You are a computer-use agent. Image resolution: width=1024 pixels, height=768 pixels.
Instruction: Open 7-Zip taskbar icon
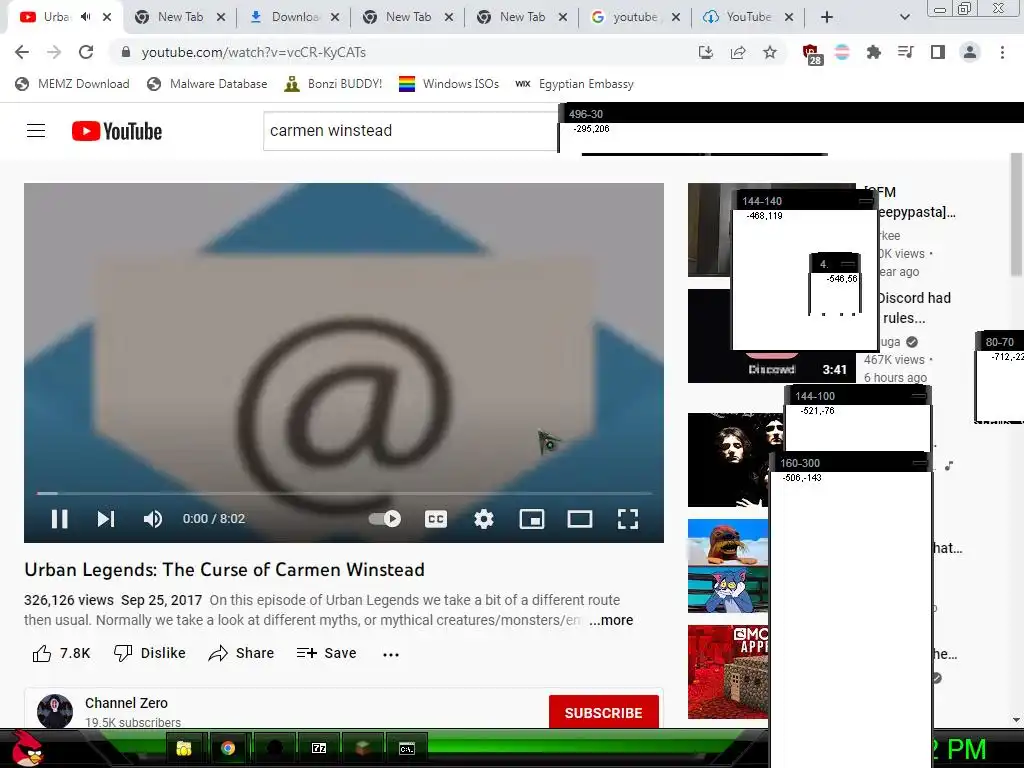tap(319, 748)
